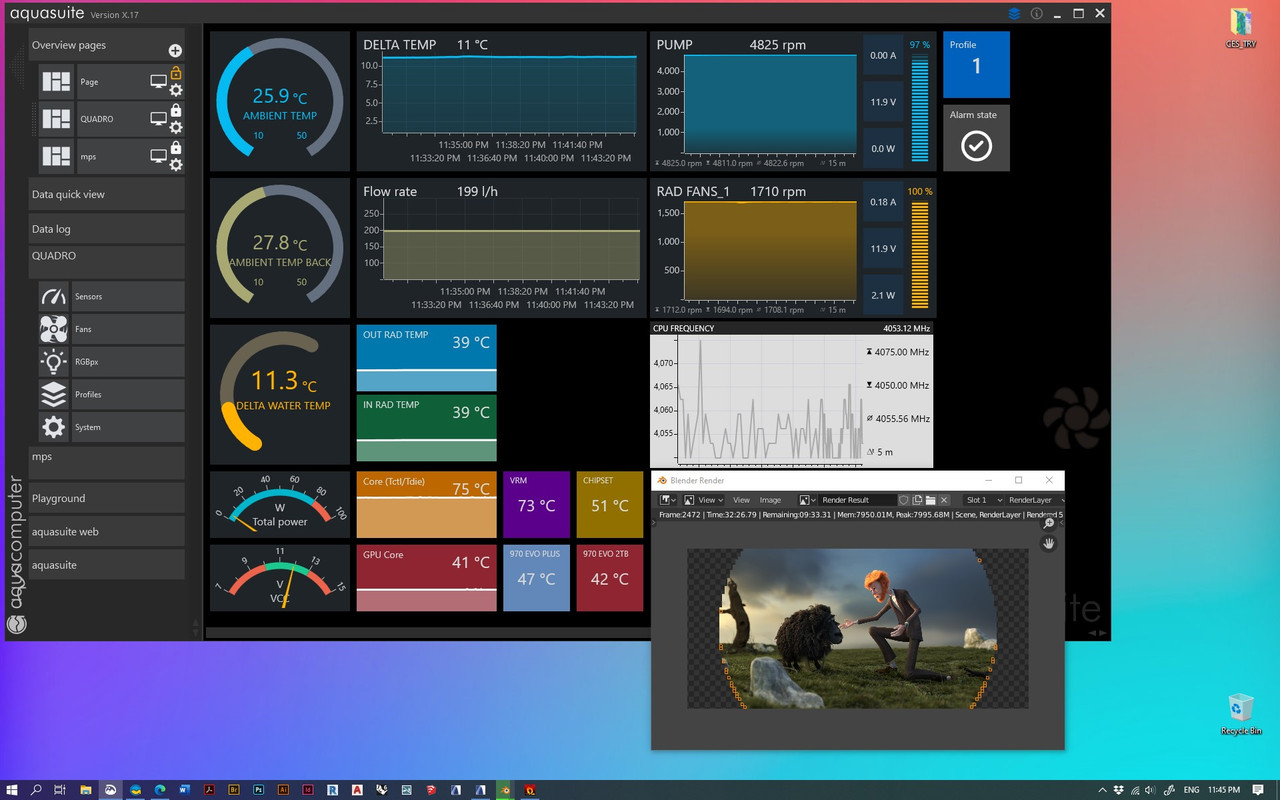This screenshot has width=1280, height=800.
Task: Open the Sensors gauge icon under QUADRO
Action: (x=53, y=296)
